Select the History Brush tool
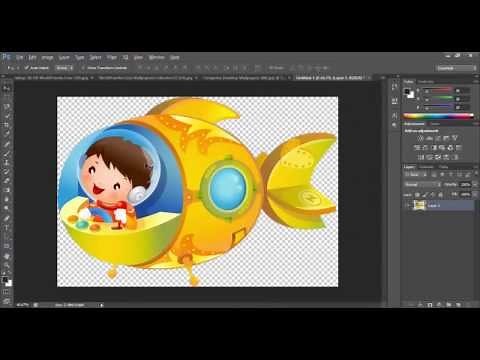480x360 pixels. click(x=6, y=172)
